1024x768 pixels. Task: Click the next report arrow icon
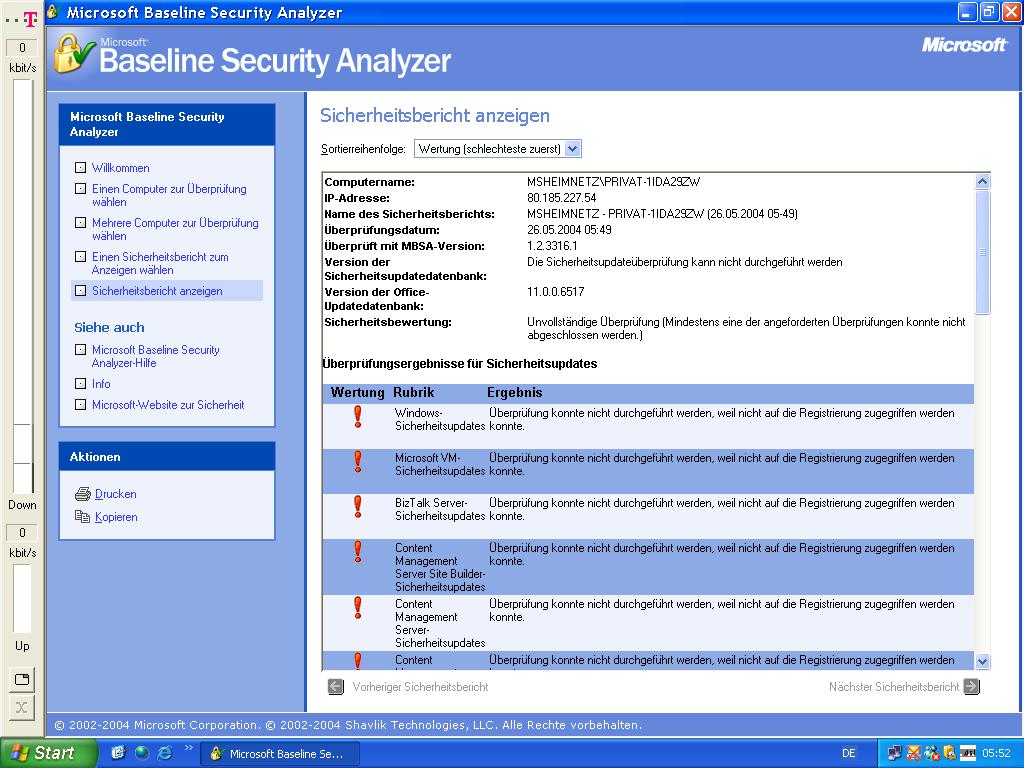tap(971, 687)
